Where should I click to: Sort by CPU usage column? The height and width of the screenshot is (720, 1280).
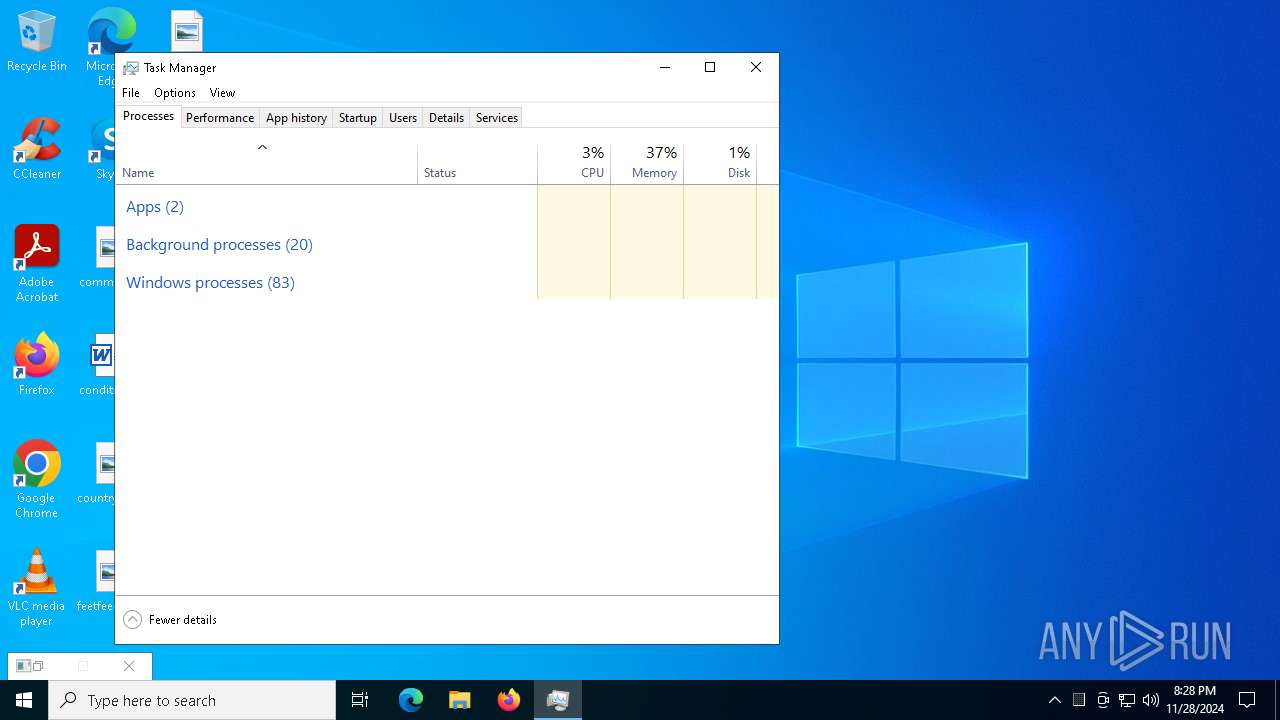[x=574, y=164]
